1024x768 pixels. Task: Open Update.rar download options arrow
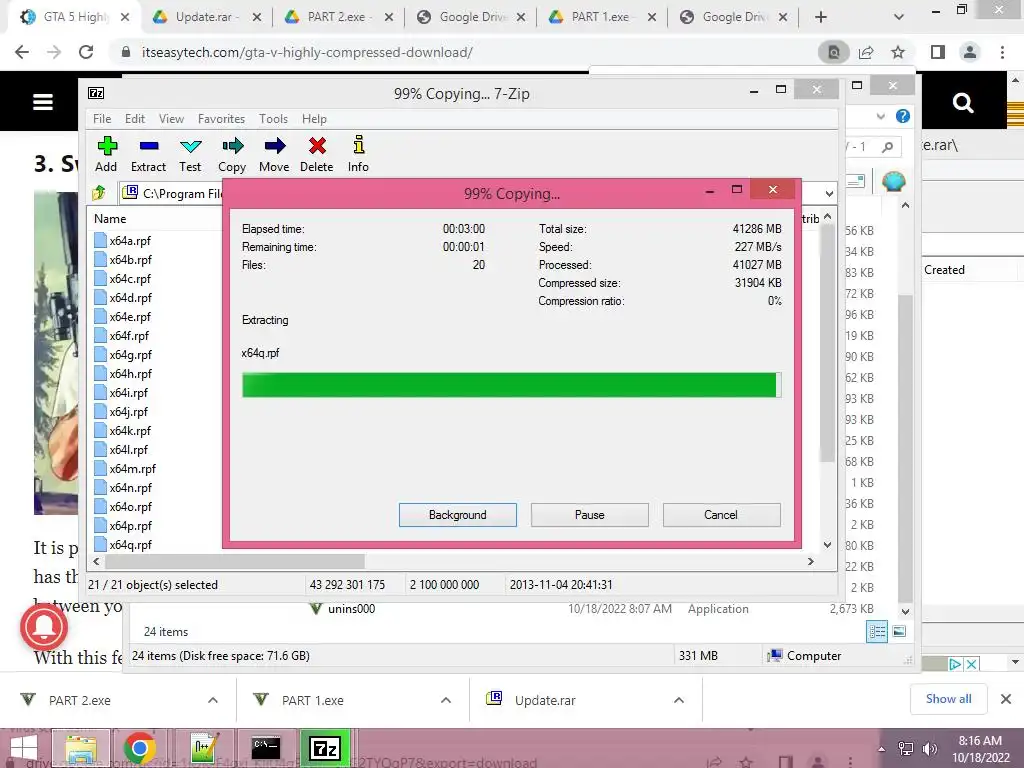pos(679,700)
